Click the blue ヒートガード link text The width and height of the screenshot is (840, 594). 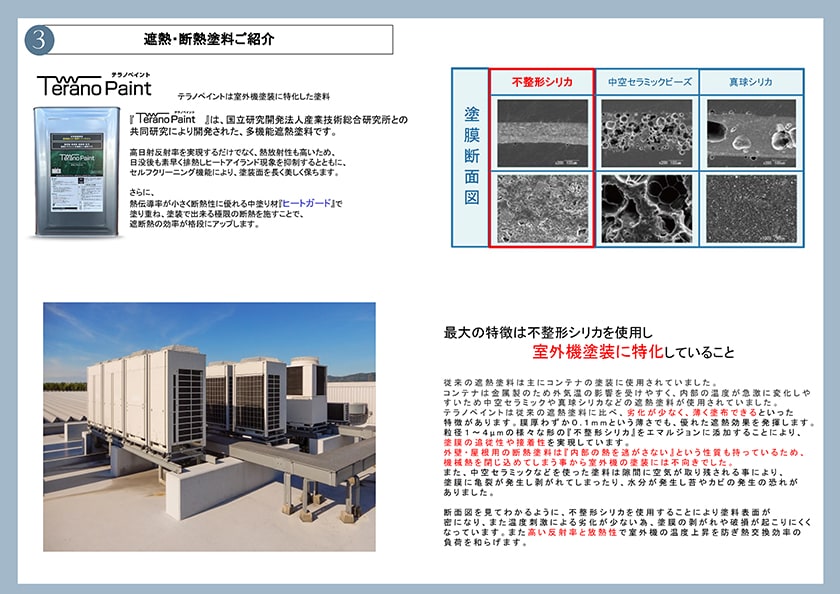306,204
